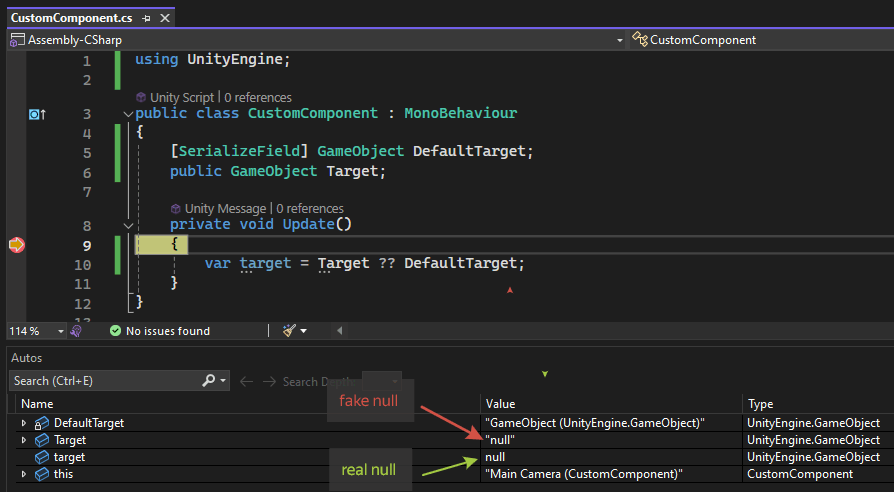Open the CustomComponent type navigation dropdown
Image resolution: width=894 pixels, height=492 pixels.
pyautogui.click(x=760, y=40)
